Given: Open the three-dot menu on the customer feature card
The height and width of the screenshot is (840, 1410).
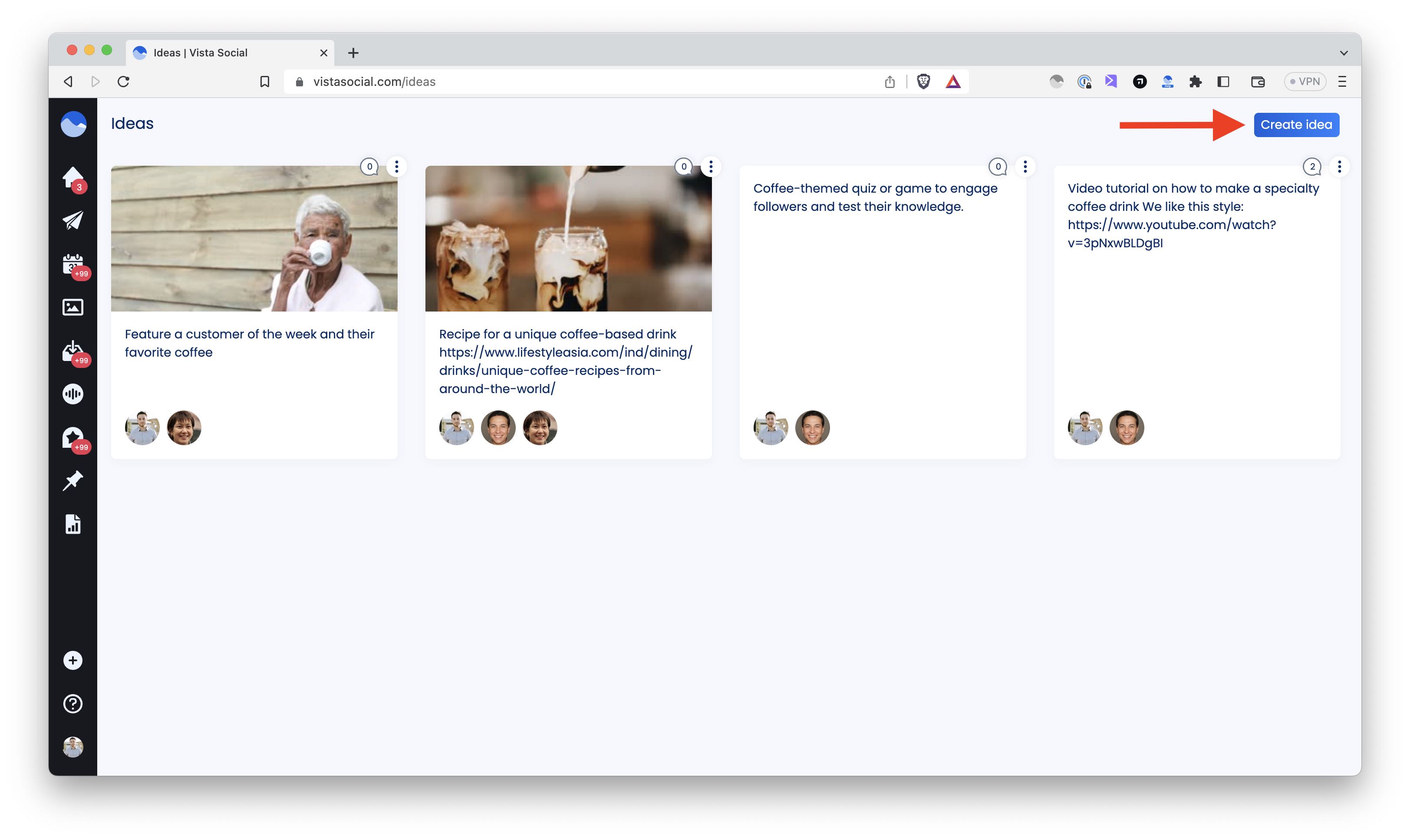Looking at the screenshot, I should point(396,167).
